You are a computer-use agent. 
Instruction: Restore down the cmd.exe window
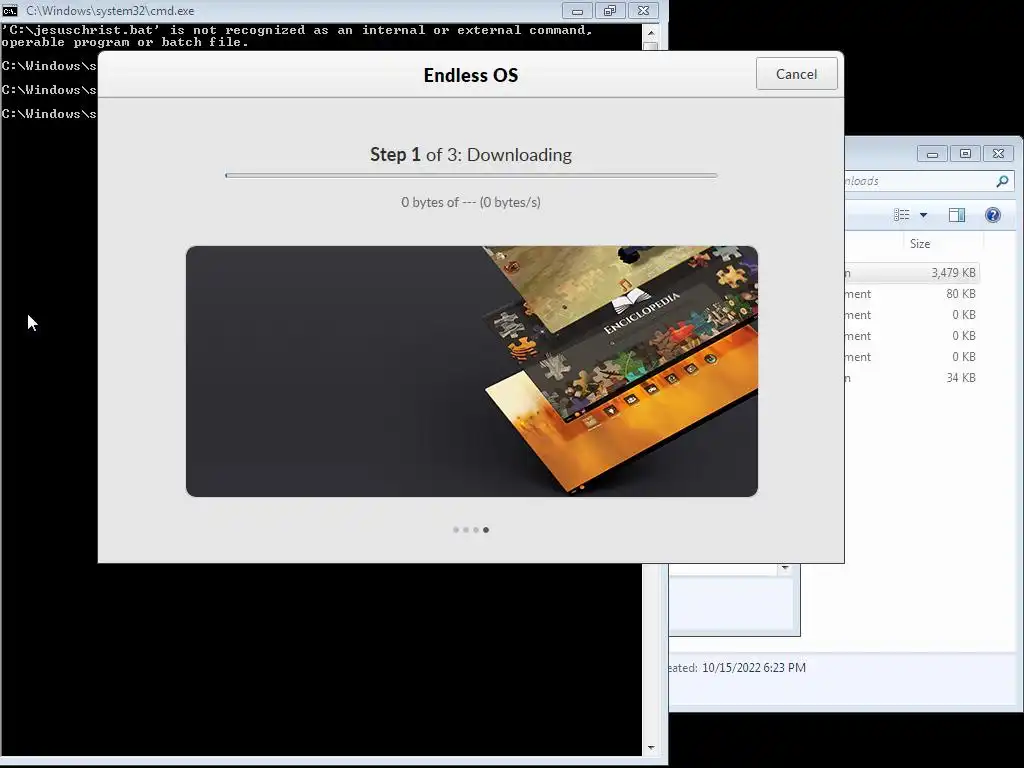[610, 10]
